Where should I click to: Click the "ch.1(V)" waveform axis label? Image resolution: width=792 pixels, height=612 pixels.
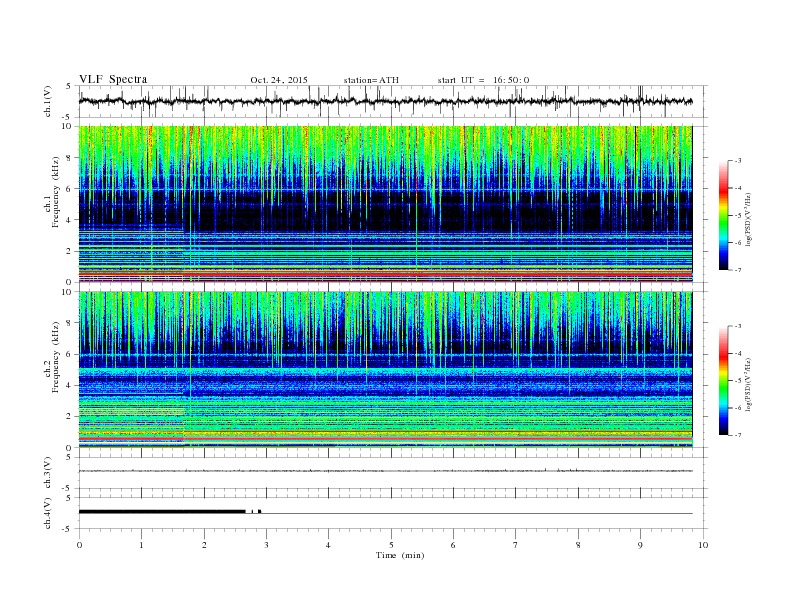(x=48, y=101)
